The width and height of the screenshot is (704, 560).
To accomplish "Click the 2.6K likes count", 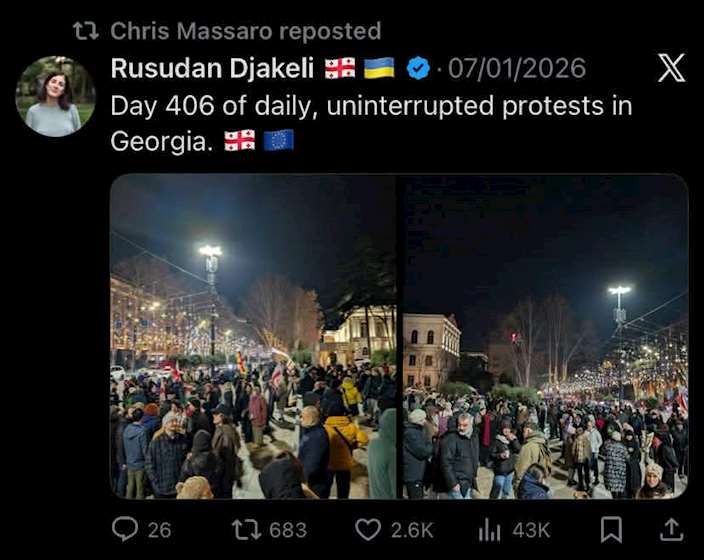I will pos(412,530).
